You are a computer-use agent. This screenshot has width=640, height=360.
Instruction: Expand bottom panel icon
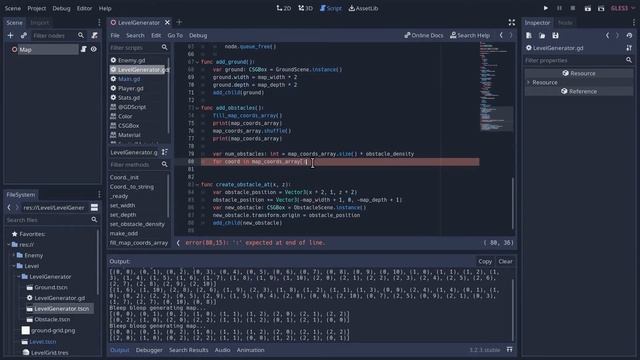pos(509,350)
